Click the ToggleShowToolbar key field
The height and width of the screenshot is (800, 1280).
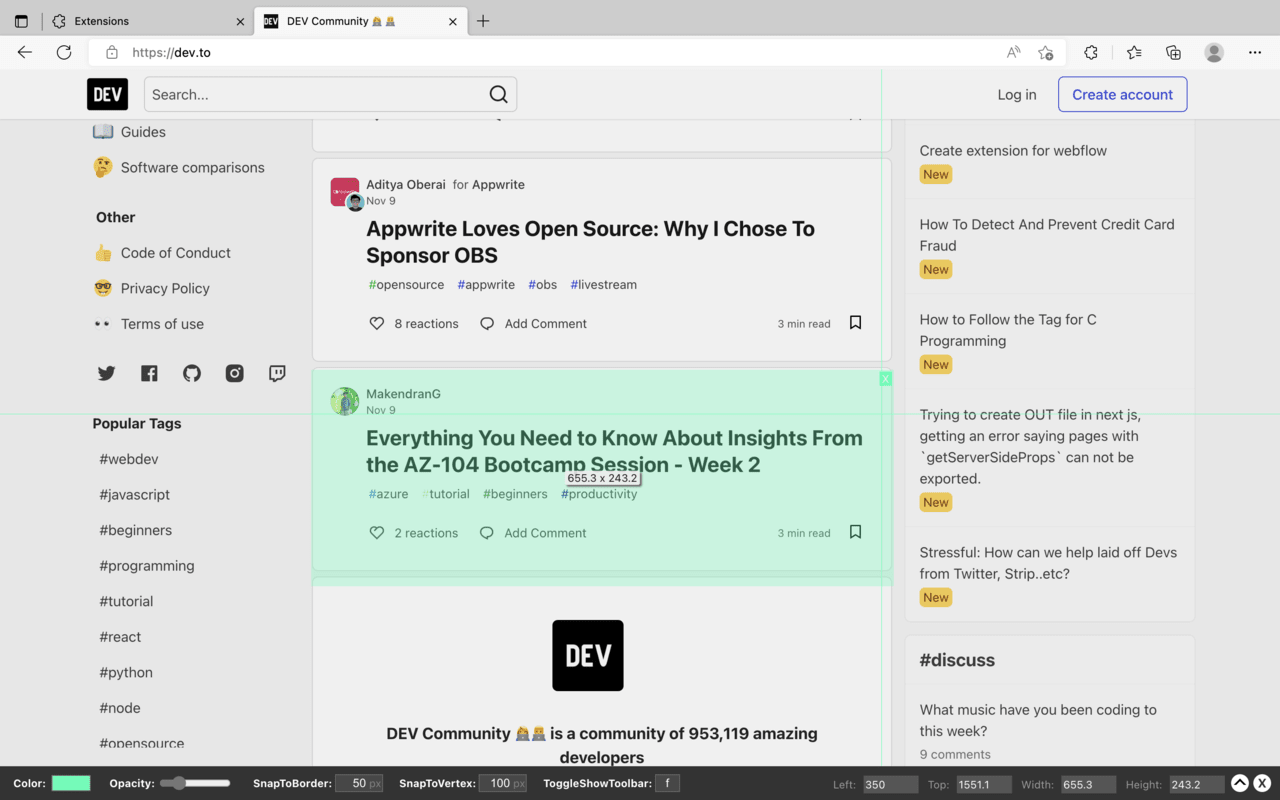[668, 783]
